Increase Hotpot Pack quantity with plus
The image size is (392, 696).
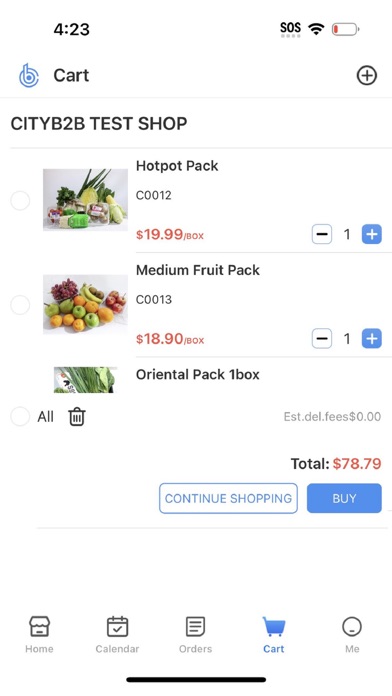pyautogui.click(x=372, y=234)
